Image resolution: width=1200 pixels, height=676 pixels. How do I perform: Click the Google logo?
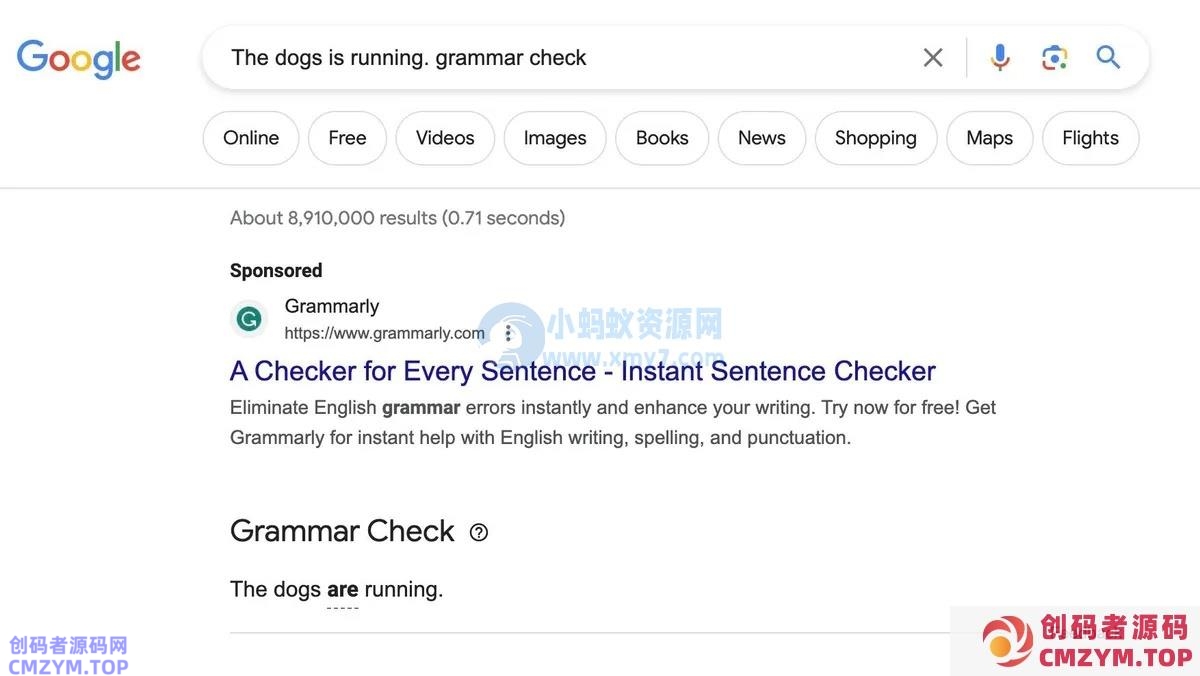pos(78,58)
